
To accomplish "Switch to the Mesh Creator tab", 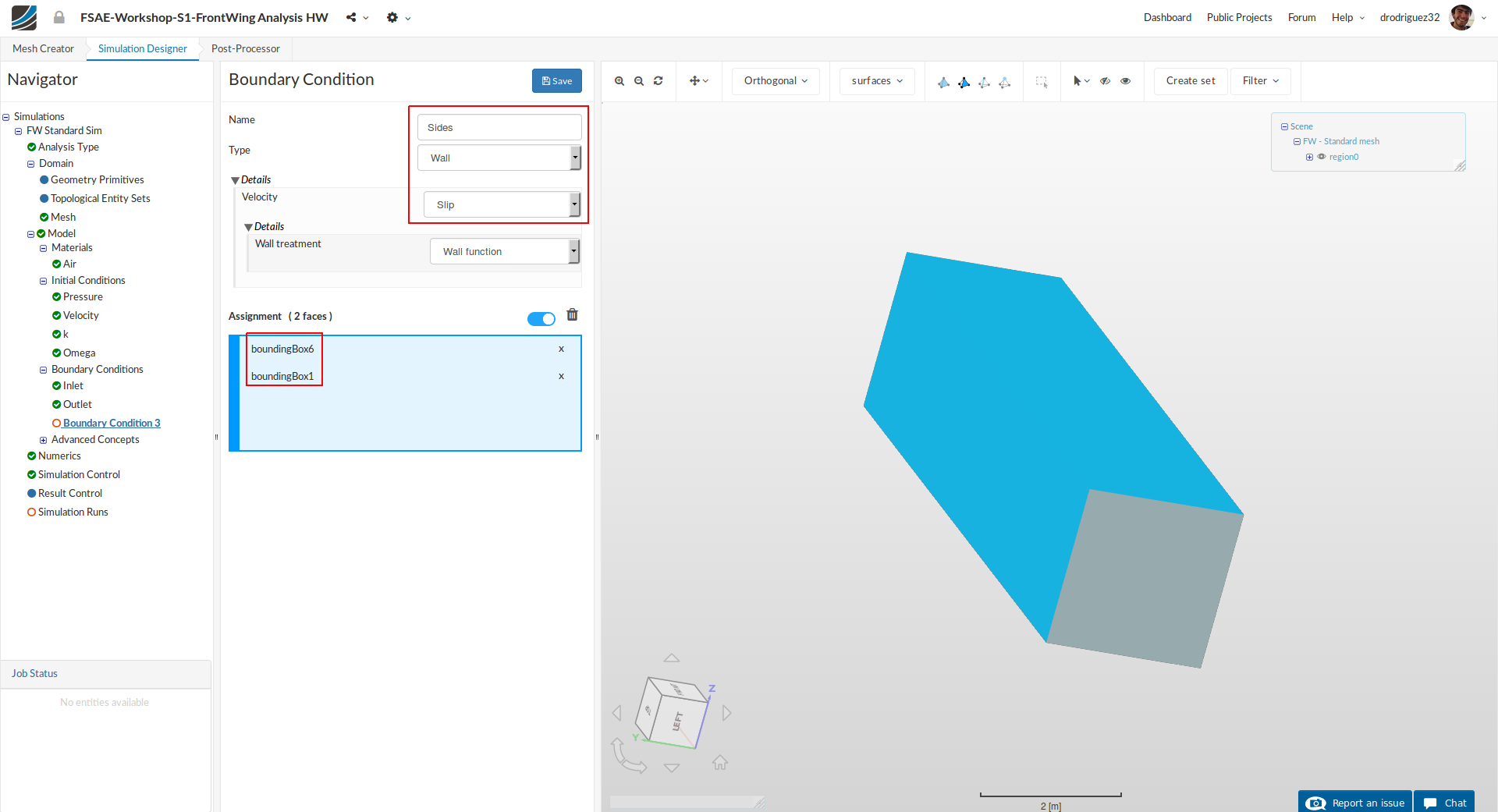I will click(43, 48).
